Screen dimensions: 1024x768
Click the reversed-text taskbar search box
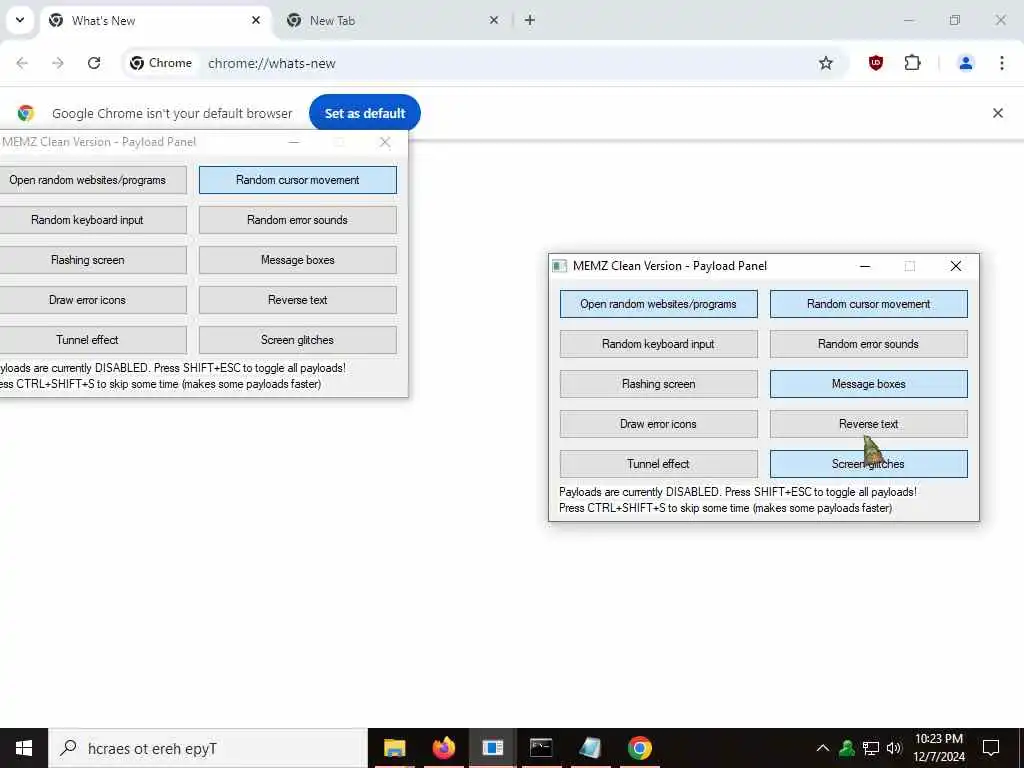208,748
